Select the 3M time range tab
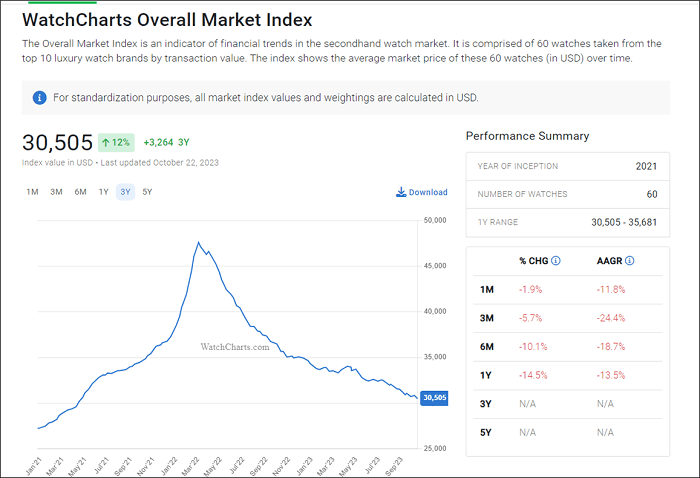This screenshot has width=700, height=478. click(56, 192)
